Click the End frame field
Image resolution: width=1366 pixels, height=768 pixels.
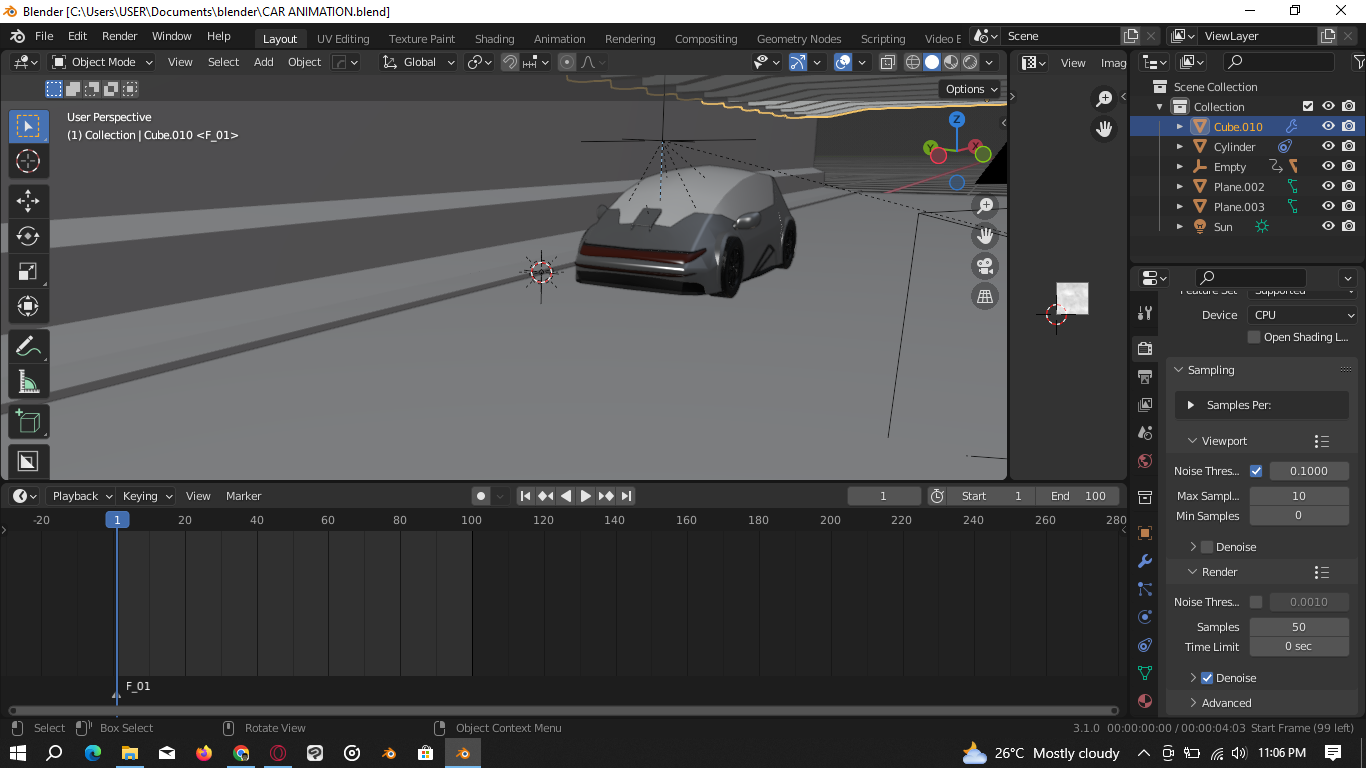click(x=1077, y=496)
